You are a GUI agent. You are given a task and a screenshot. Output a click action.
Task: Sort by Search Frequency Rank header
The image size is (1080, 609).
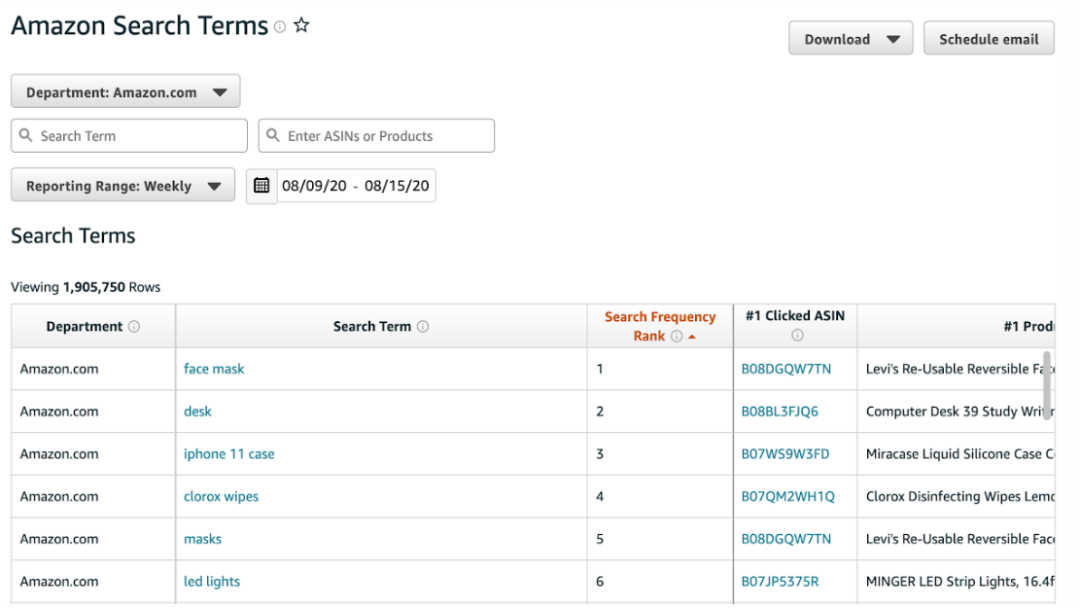[x=660, y=326]
